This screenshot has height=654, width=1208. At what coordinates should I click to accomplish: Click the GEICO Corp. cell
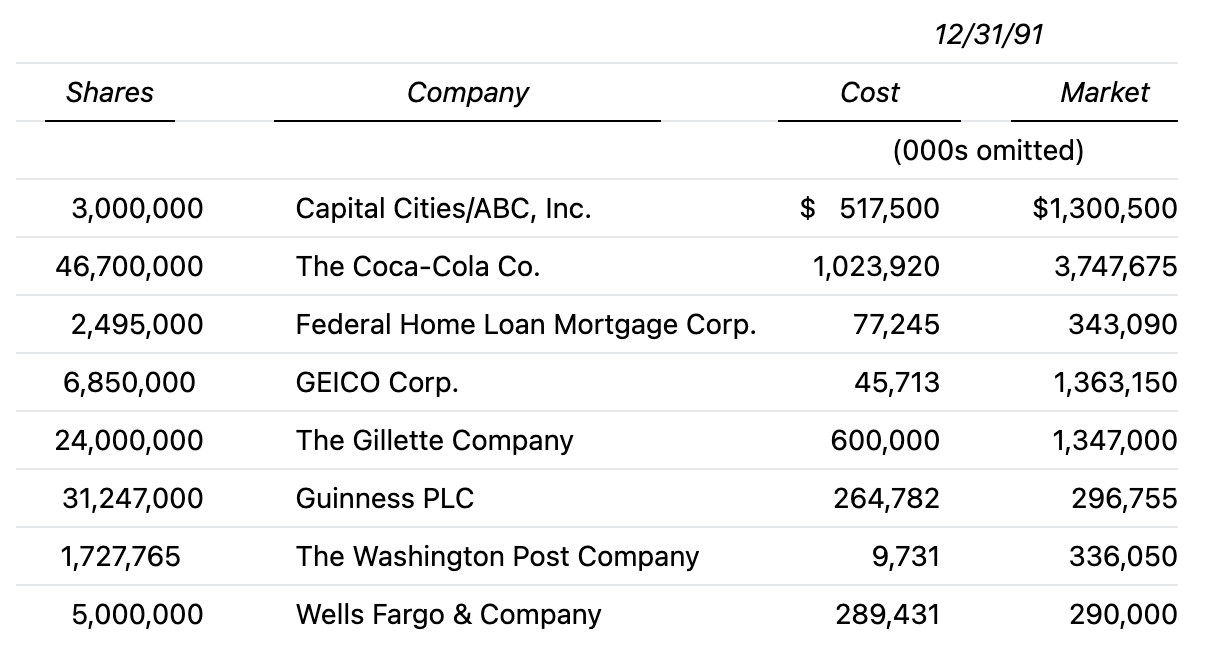377,383
